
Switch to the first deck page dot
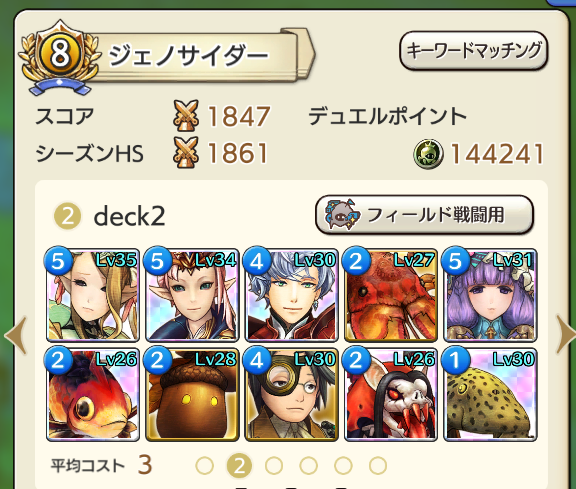point(205,465)
